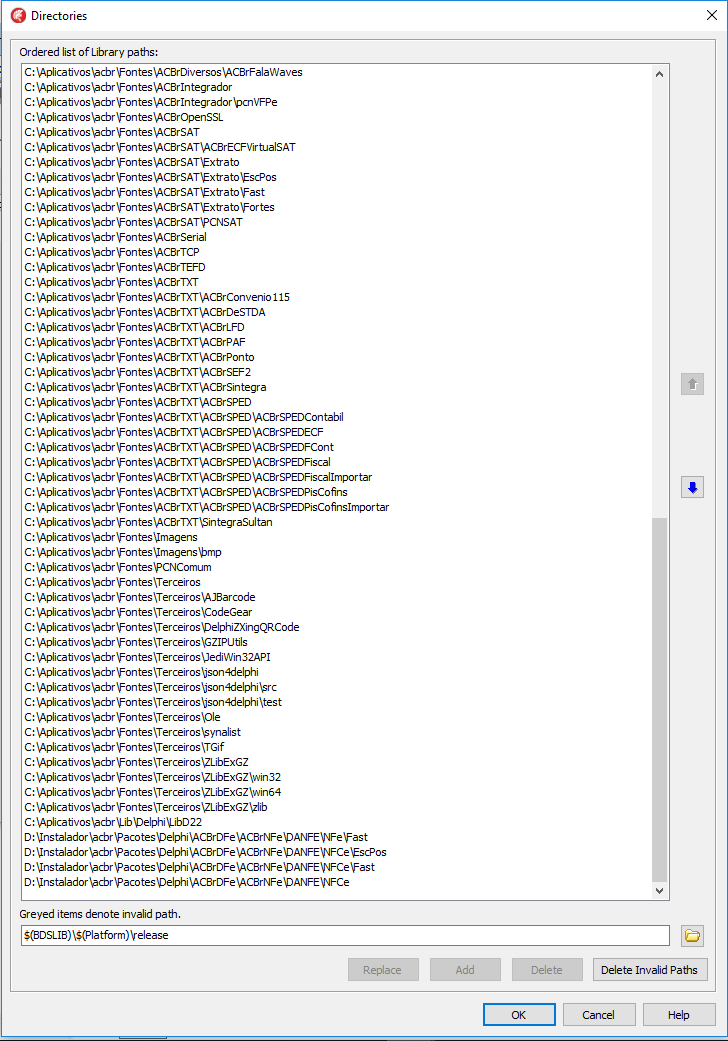The image size is (728, 1041).
Task: Click the list scrollbar down arrow
Action: 659,891
